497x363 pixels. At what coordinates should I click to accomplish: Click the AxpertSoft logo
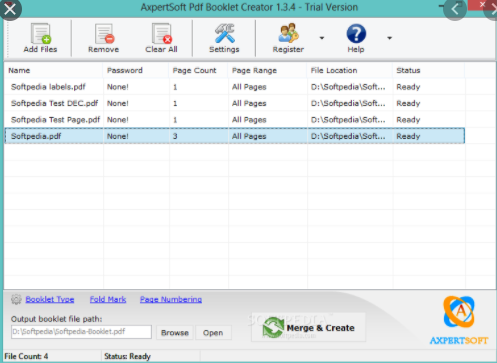(x=459, y=321)
